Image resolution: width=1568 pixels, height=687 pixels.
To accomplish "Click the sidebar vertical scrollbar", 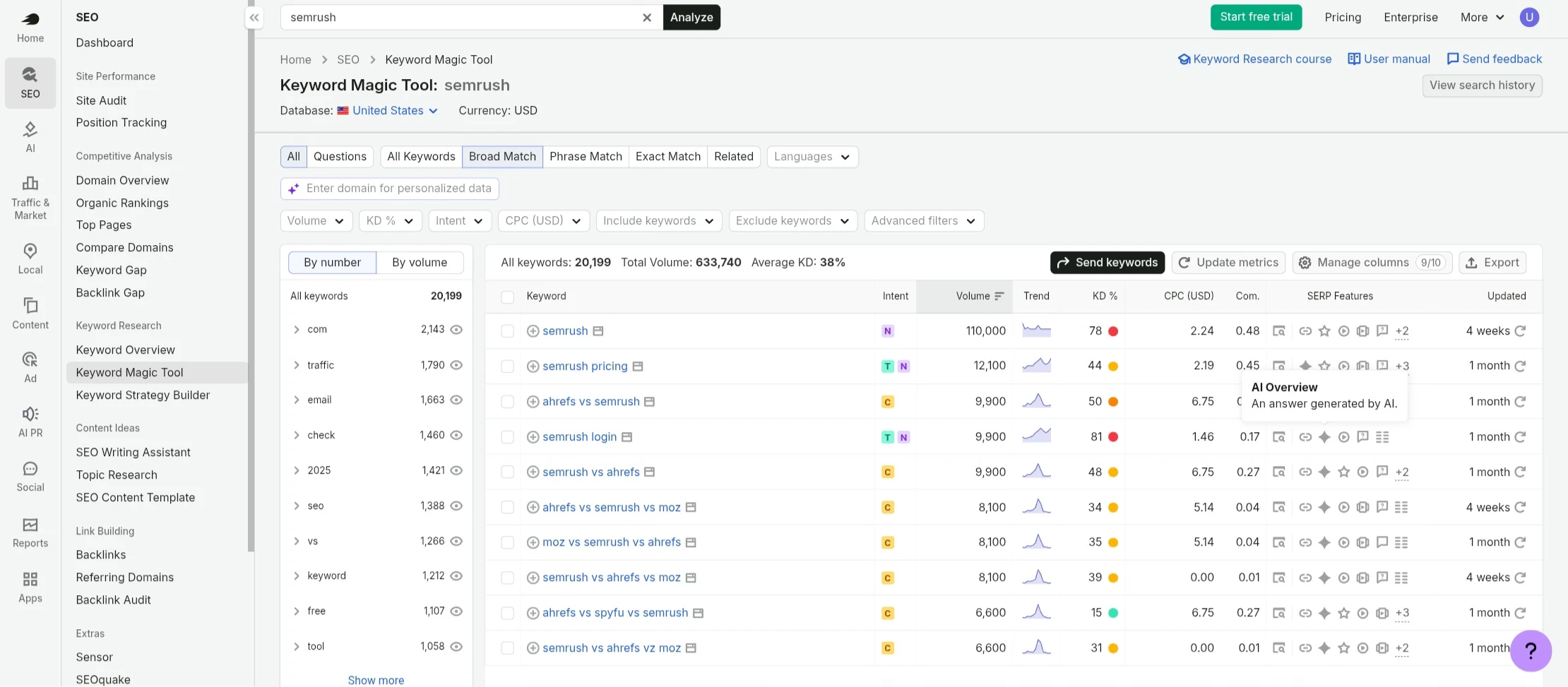I will [x=251, y=275].
